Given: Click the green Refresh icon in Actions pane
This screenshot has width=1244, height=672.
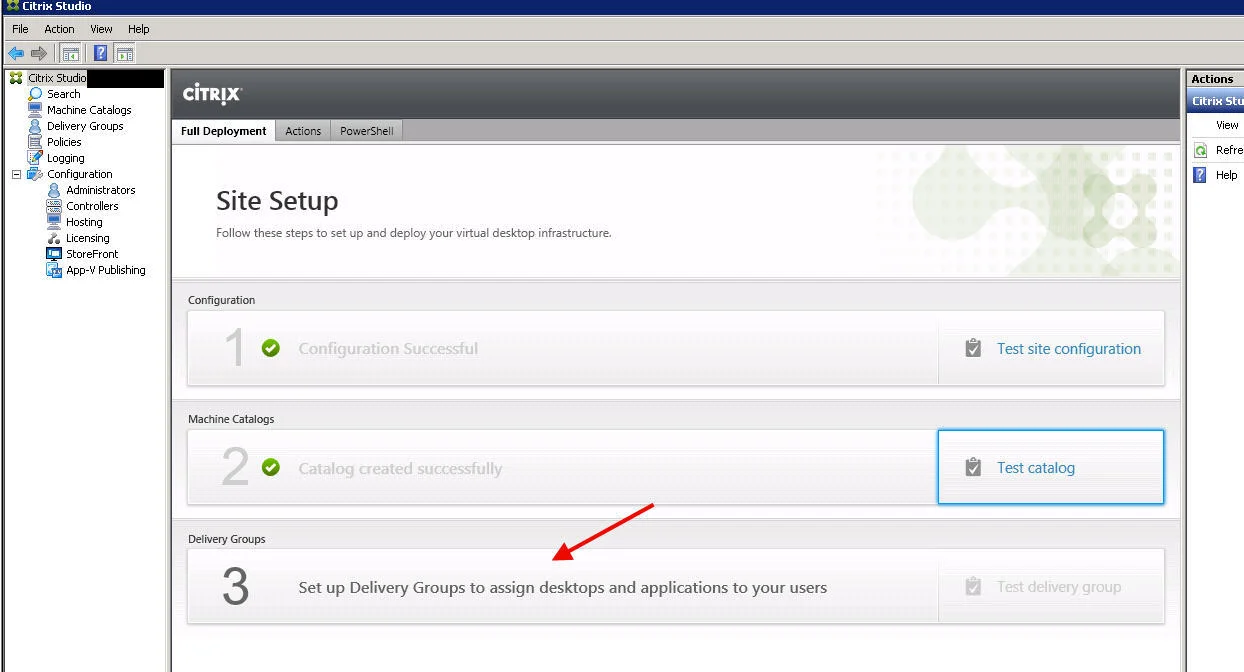Looking at the screenshot, I should [x=1201, y=151].
